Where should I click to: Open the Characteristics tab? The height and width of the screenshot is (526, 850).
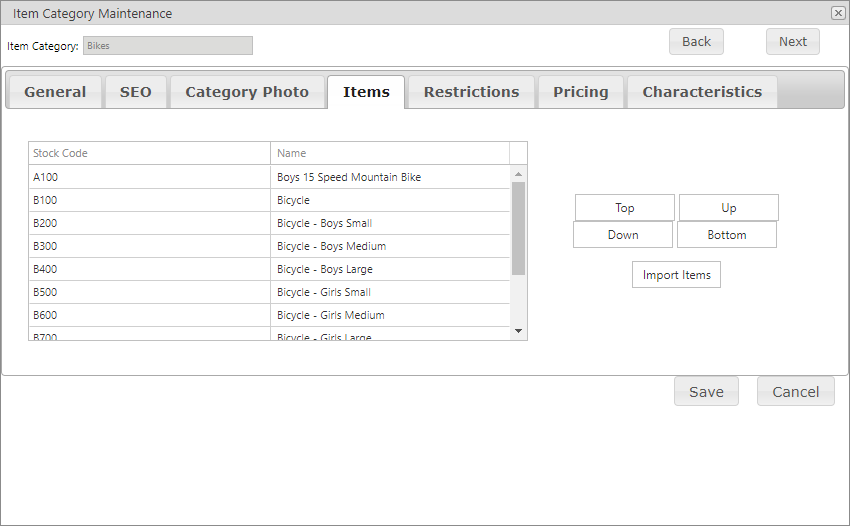pyautogui.click(x=702, y=92)
